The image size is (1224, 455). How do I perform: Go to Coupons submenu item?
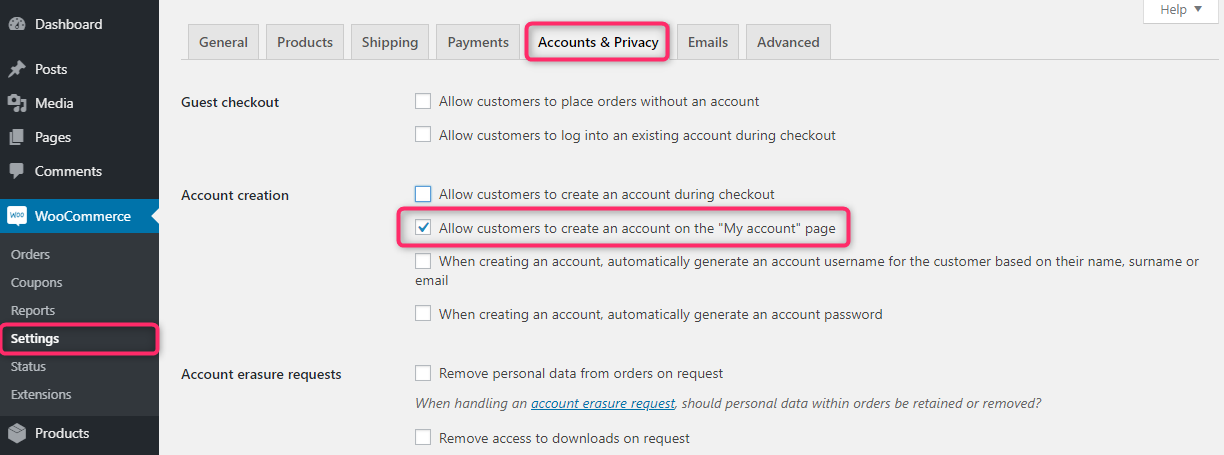point(36,282)
